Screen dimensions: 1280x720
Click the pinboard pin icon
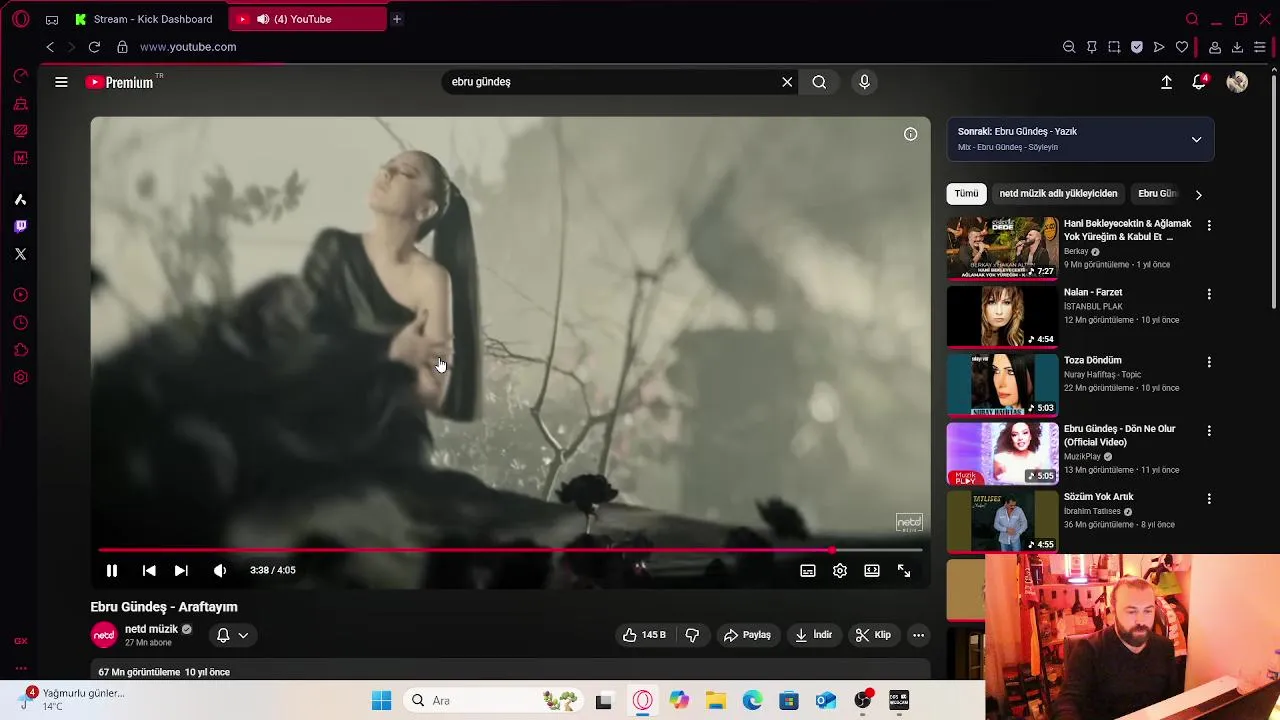point(1092,47)
